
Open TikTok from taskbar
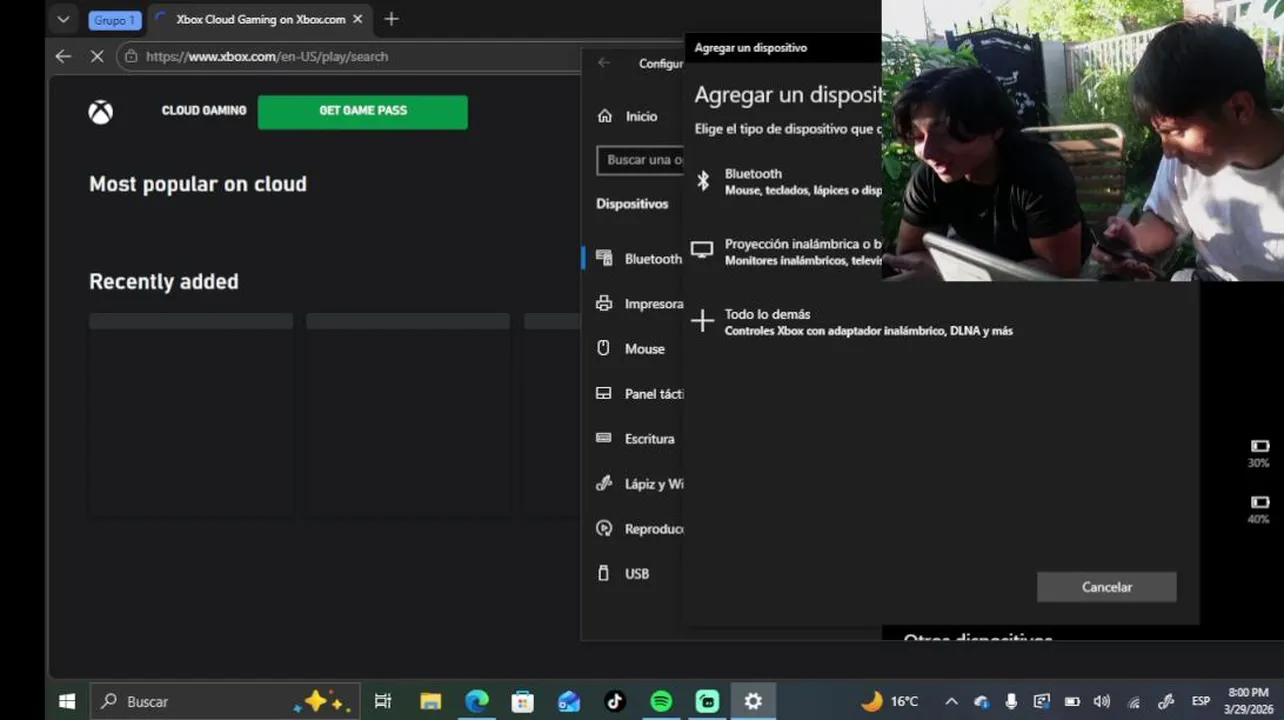pos(615,701)
